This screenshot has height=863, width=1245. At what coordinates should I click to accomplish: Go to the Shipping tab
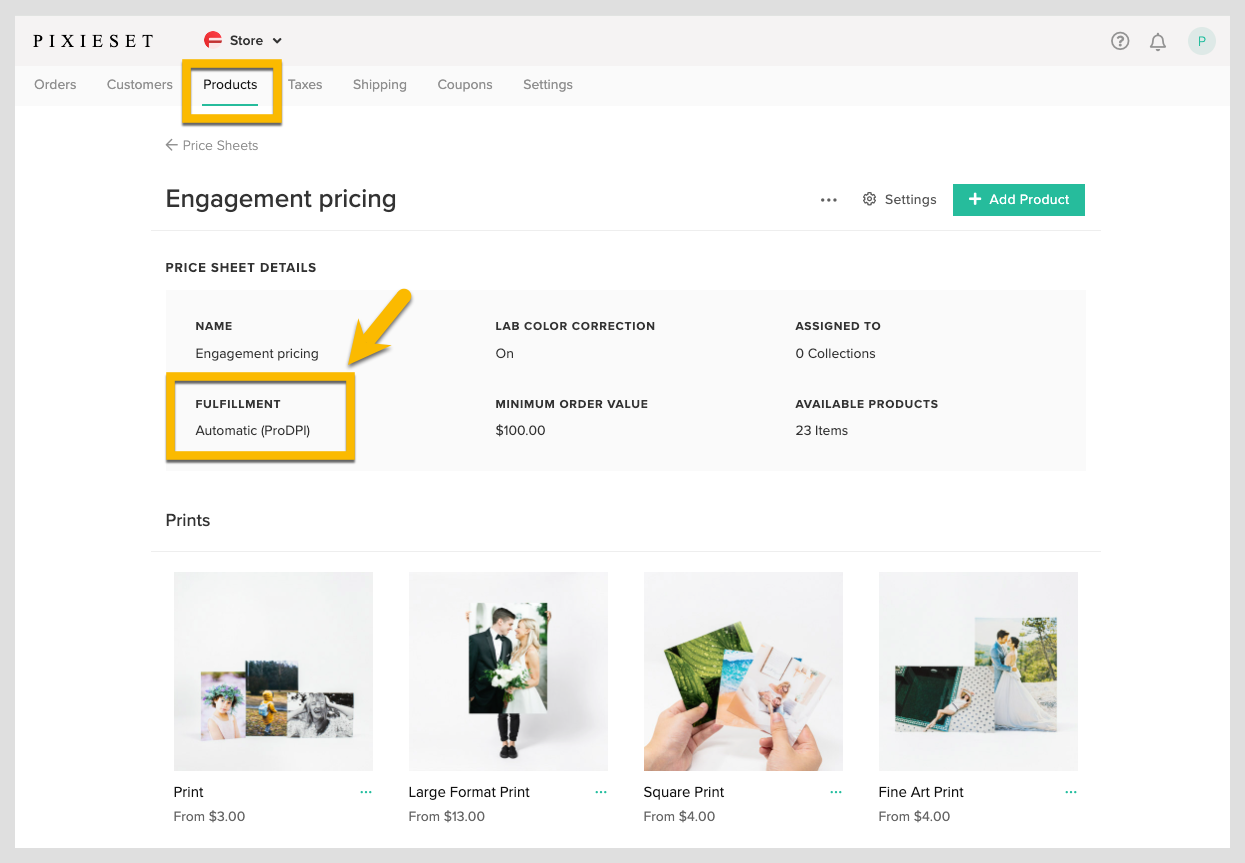379,85
